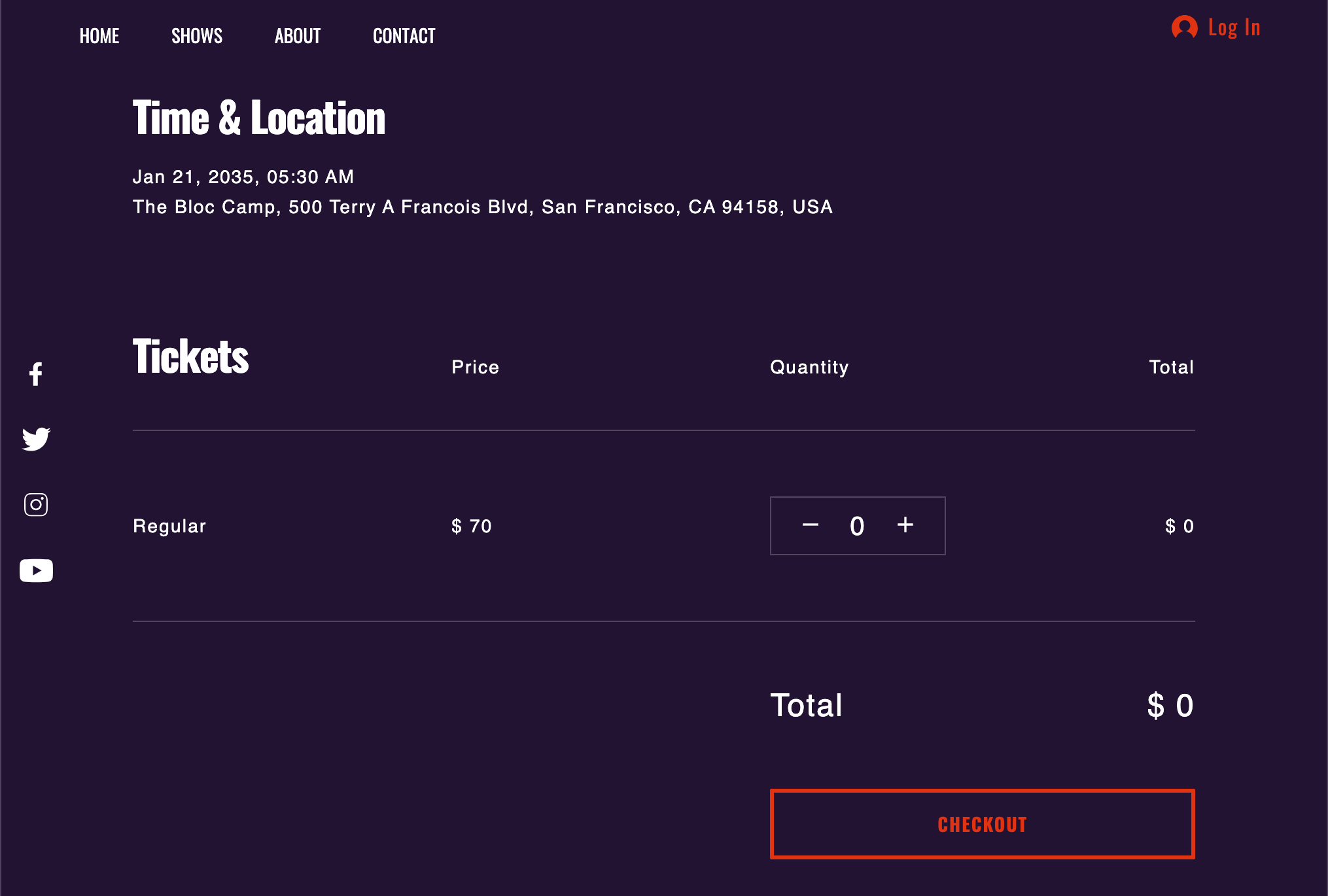This screenshot has width=1328, height=896.
Task: Click the Log In link
Action: (1235, 27)
